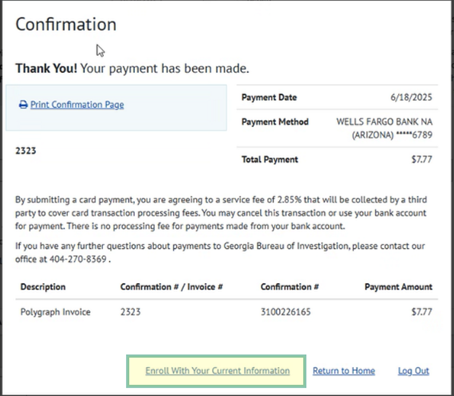Select confirmation number 3100226165
This screenshot has width=454, height=396.
286,312
